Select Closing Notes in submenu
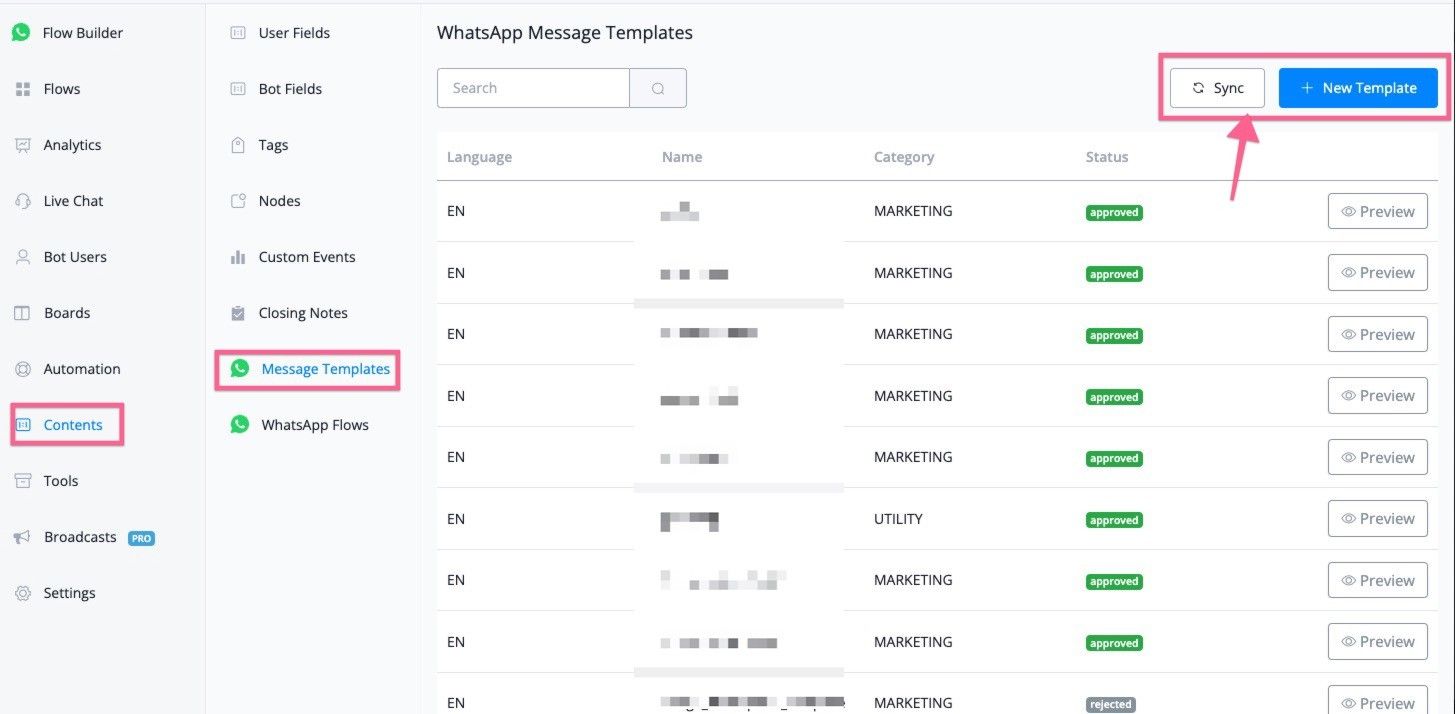Screen dimensions: 1456x714 pyautogui.click(x=302, y=313)
